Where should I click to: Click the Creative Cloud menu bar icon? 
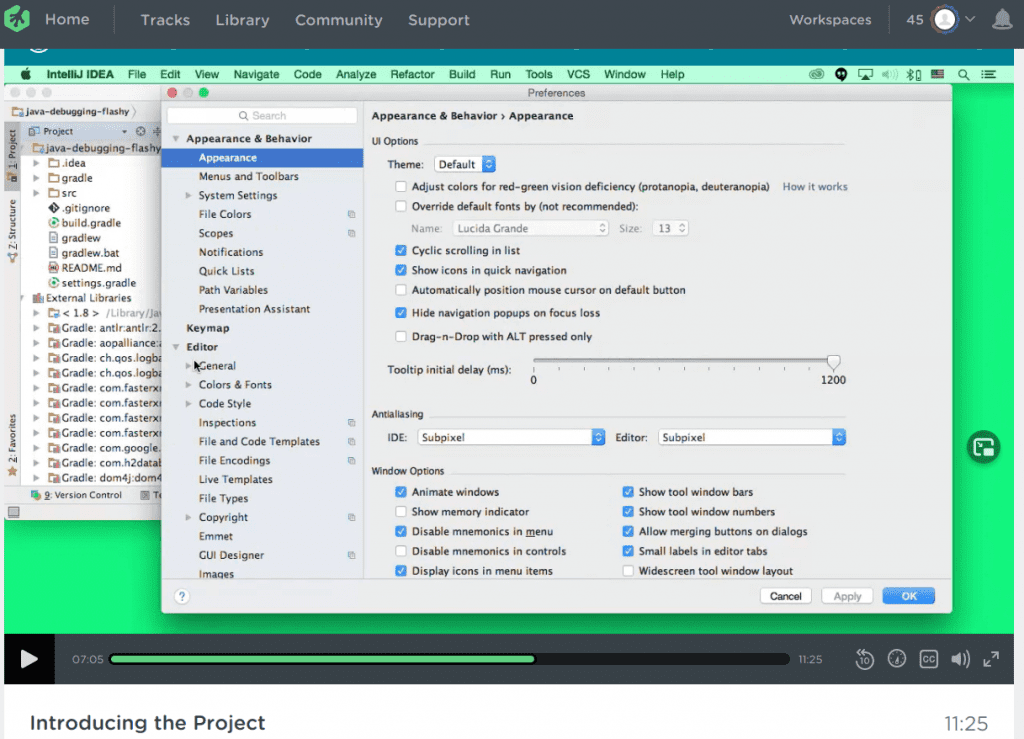[816, 74]
